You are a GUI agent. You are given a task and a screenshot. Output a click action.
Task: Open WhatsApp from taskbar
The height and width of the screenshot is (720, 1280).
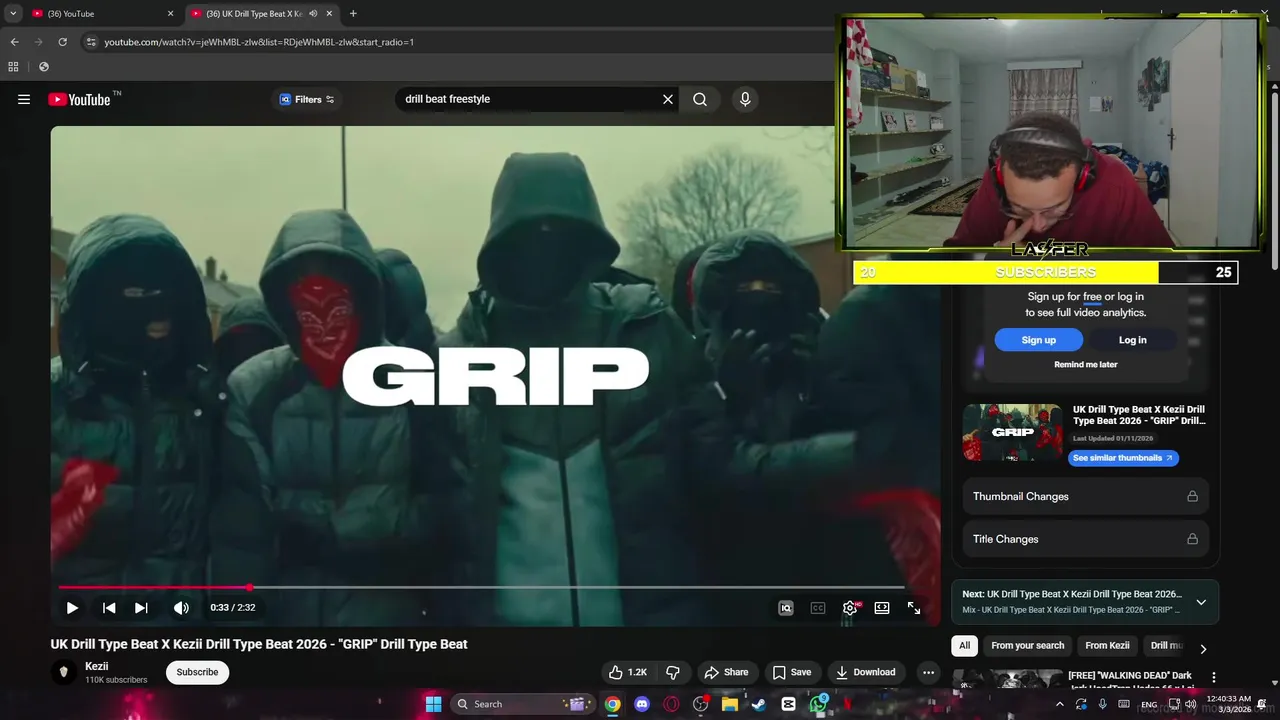819,704
